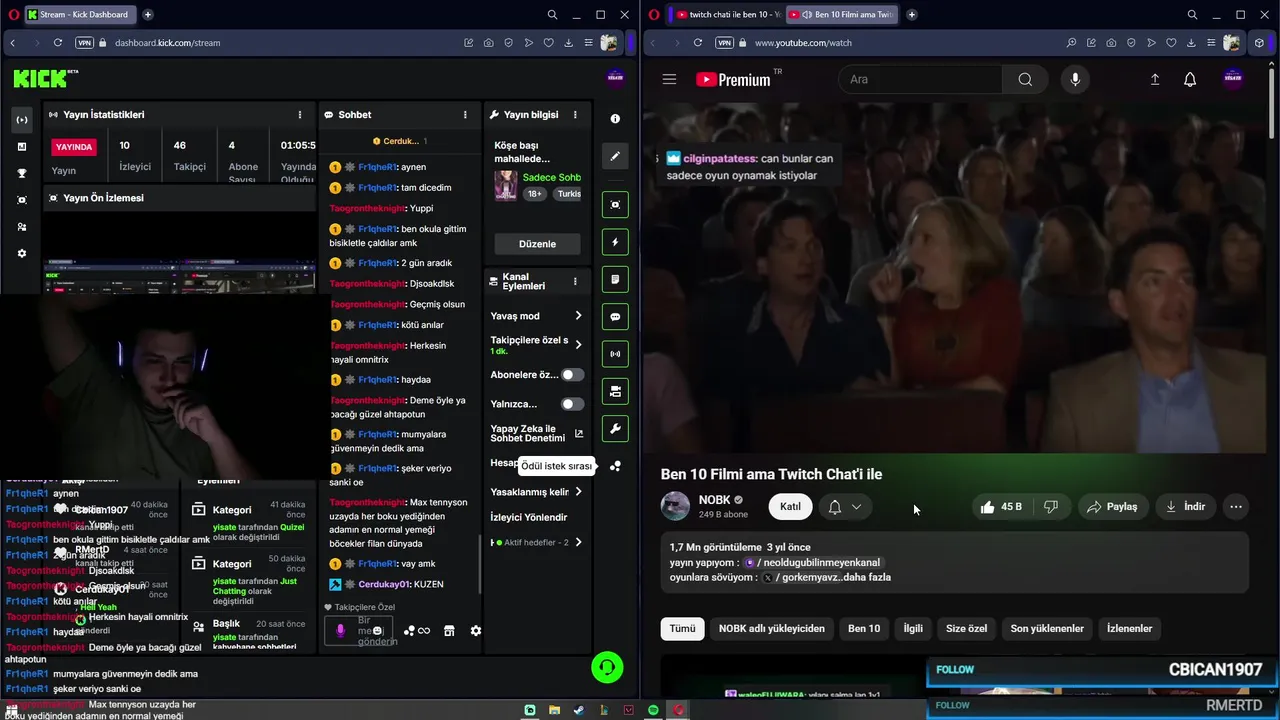The width and height of the screenshot is (1280, 720).
Task: Open more actions menu under video
Action: [1236, 507]
